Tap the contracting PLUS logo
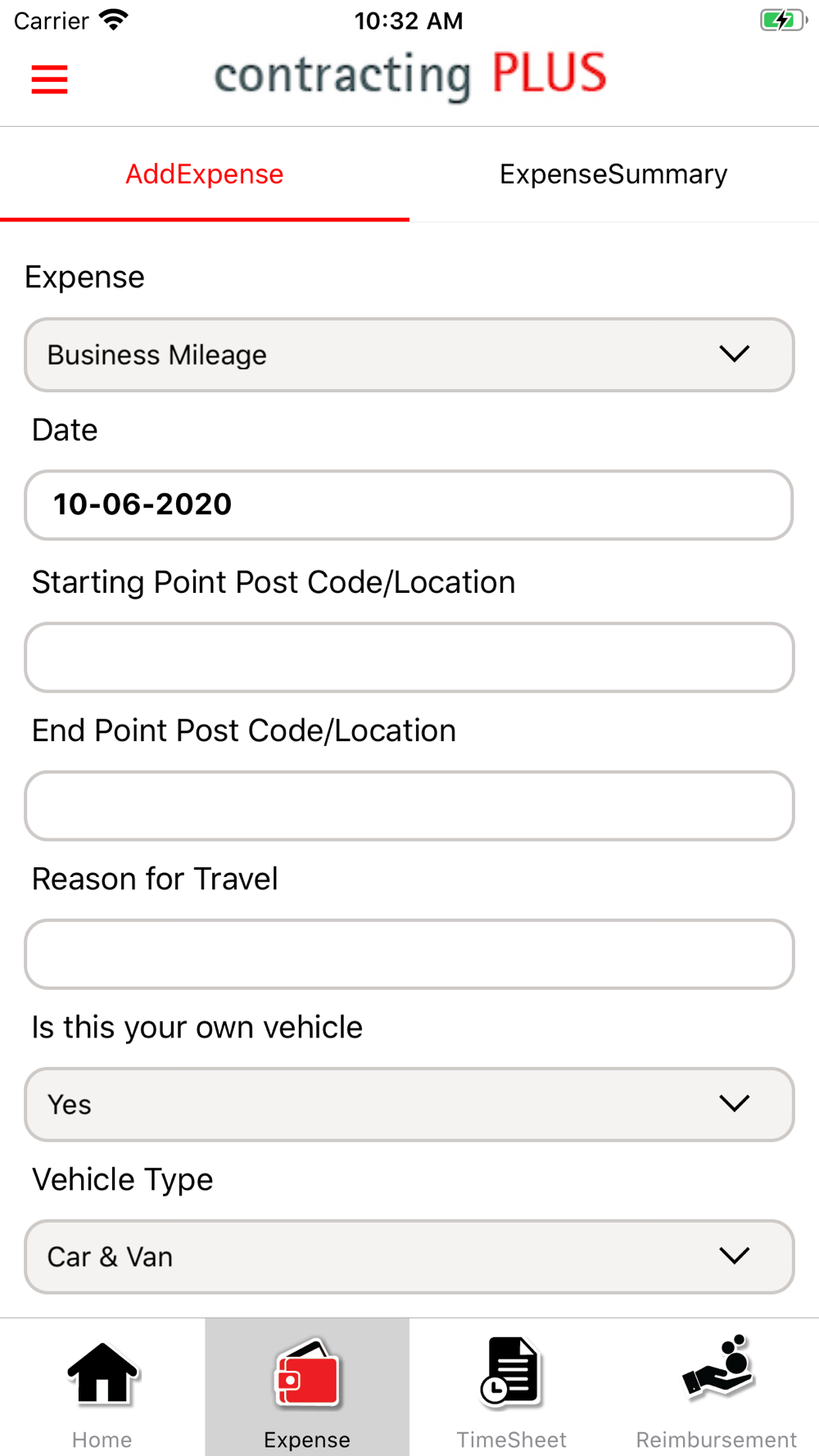Screen dimensions: 819x1456 coord(409,75)
